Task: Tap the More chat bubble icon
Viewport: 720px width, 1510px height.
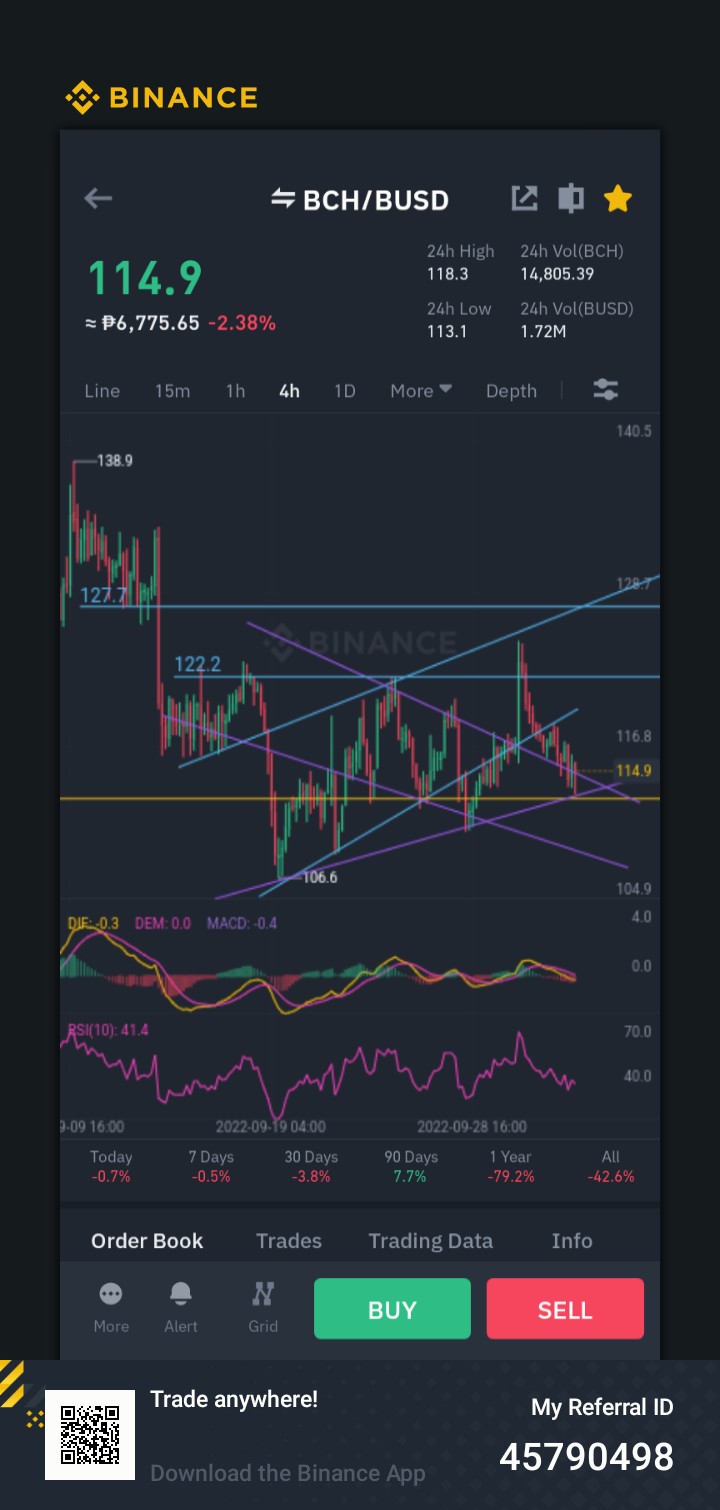Action: click(x=111, y=1294)
